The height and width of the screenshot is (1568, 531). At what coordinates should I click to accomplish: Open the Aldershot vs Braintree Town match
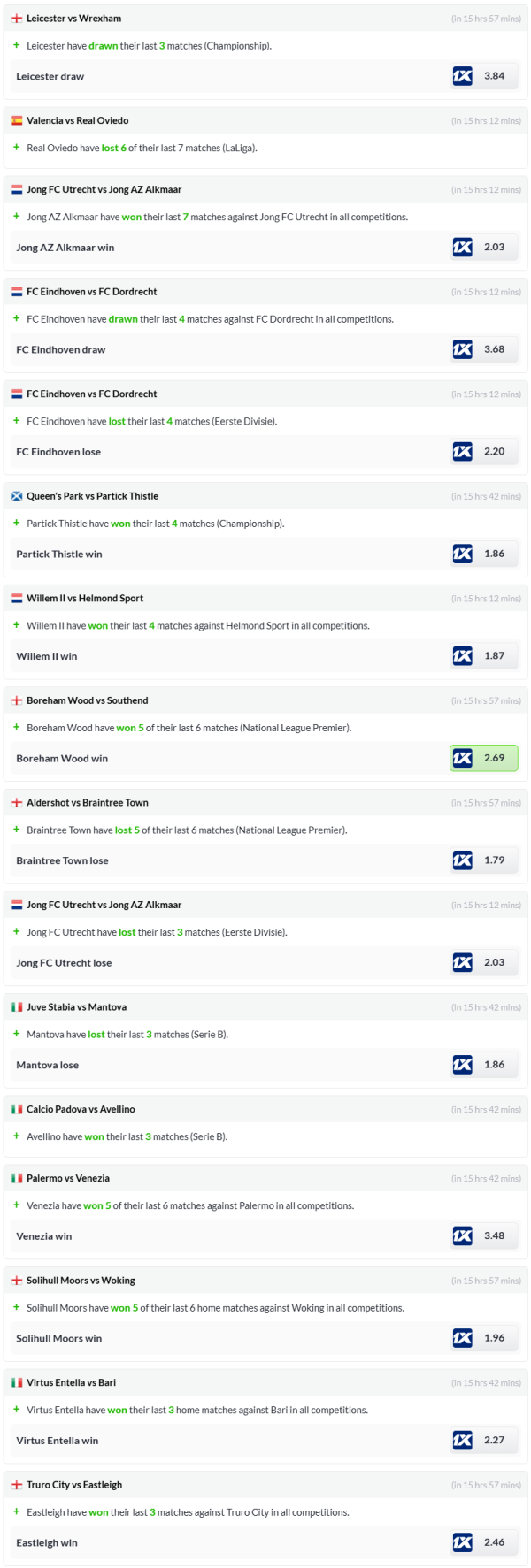tap(88, 803)
